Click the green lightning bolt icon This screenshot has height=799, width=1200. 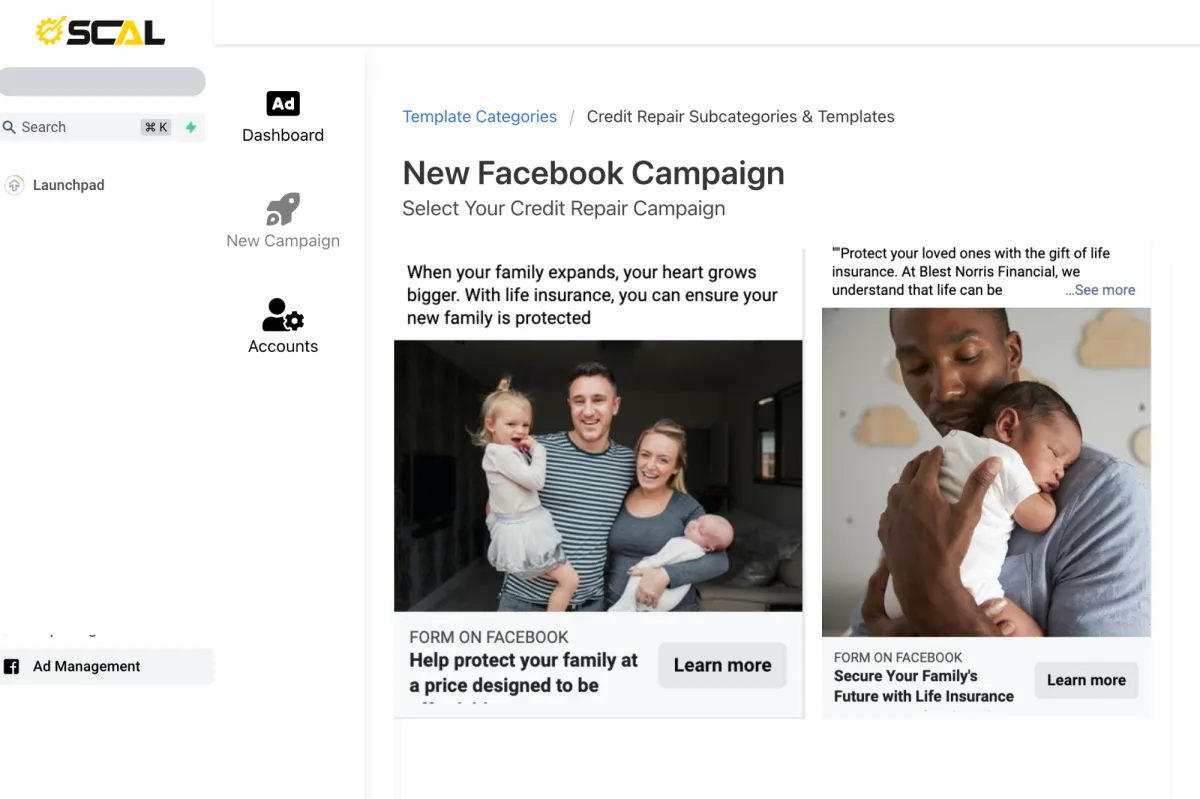[x=191, y=127]
